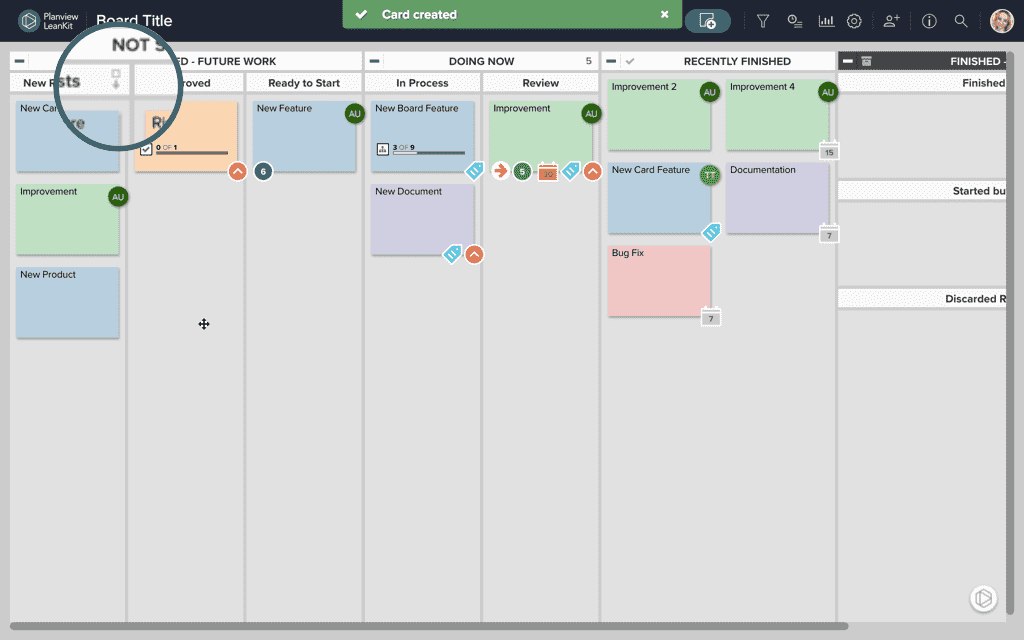Open the New Card Feature card
Viewport: 1024px width, 640px height.
pos(659,198)
